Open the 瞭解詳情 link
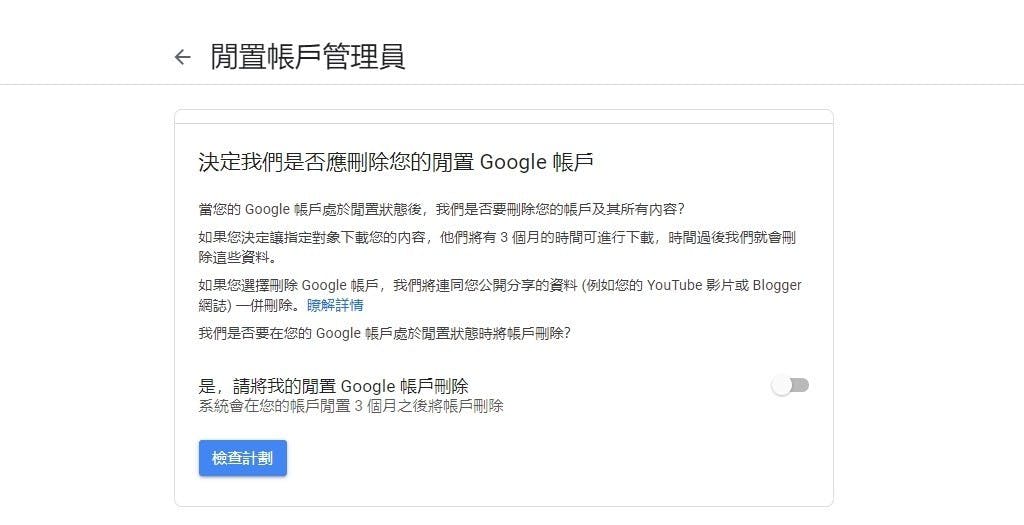The width and height of the screenshot is (1024, 525). coord(335,305)
